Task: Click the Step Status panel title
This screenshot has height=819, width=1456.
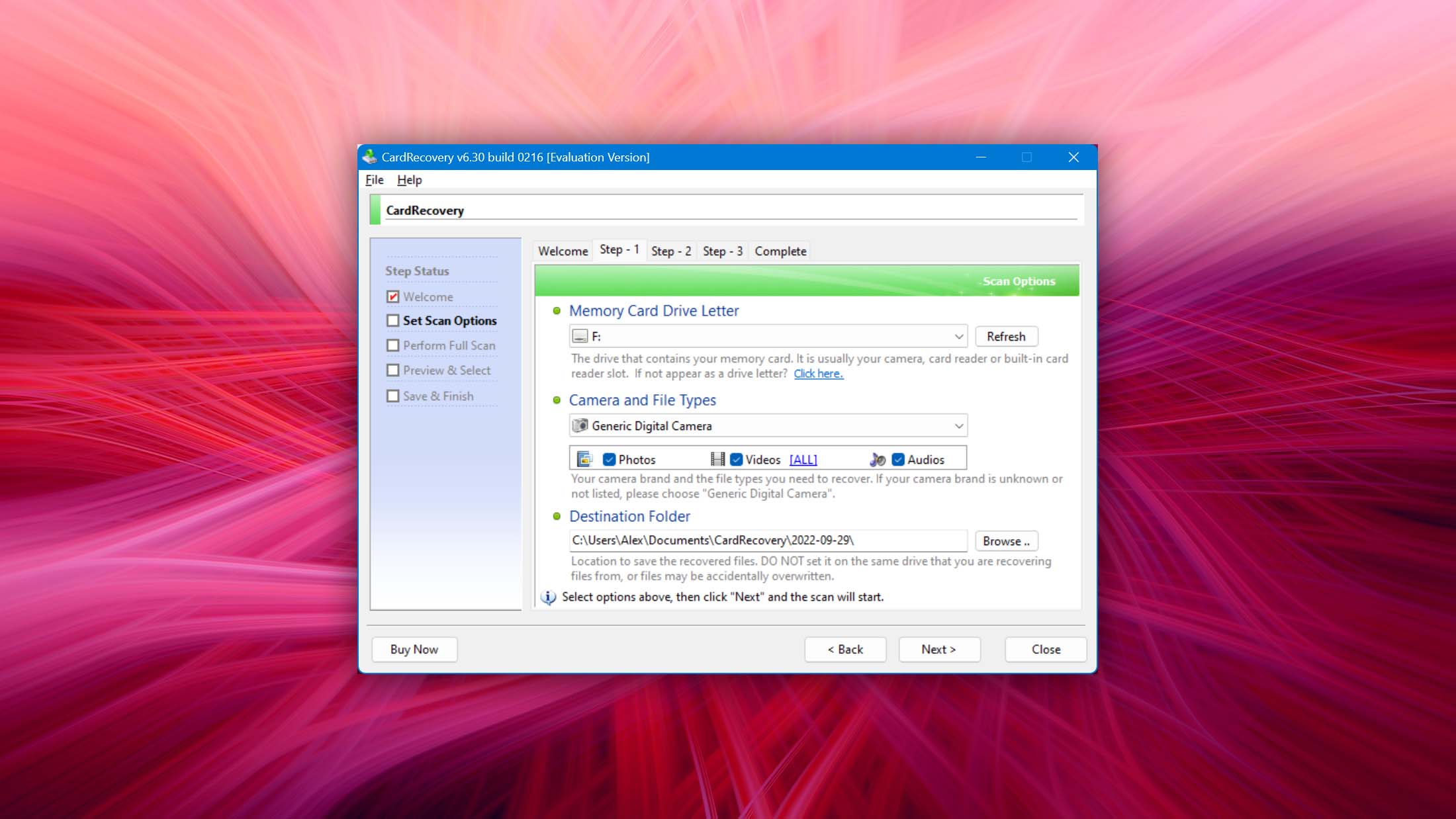Action: click(x=417, y=271)
